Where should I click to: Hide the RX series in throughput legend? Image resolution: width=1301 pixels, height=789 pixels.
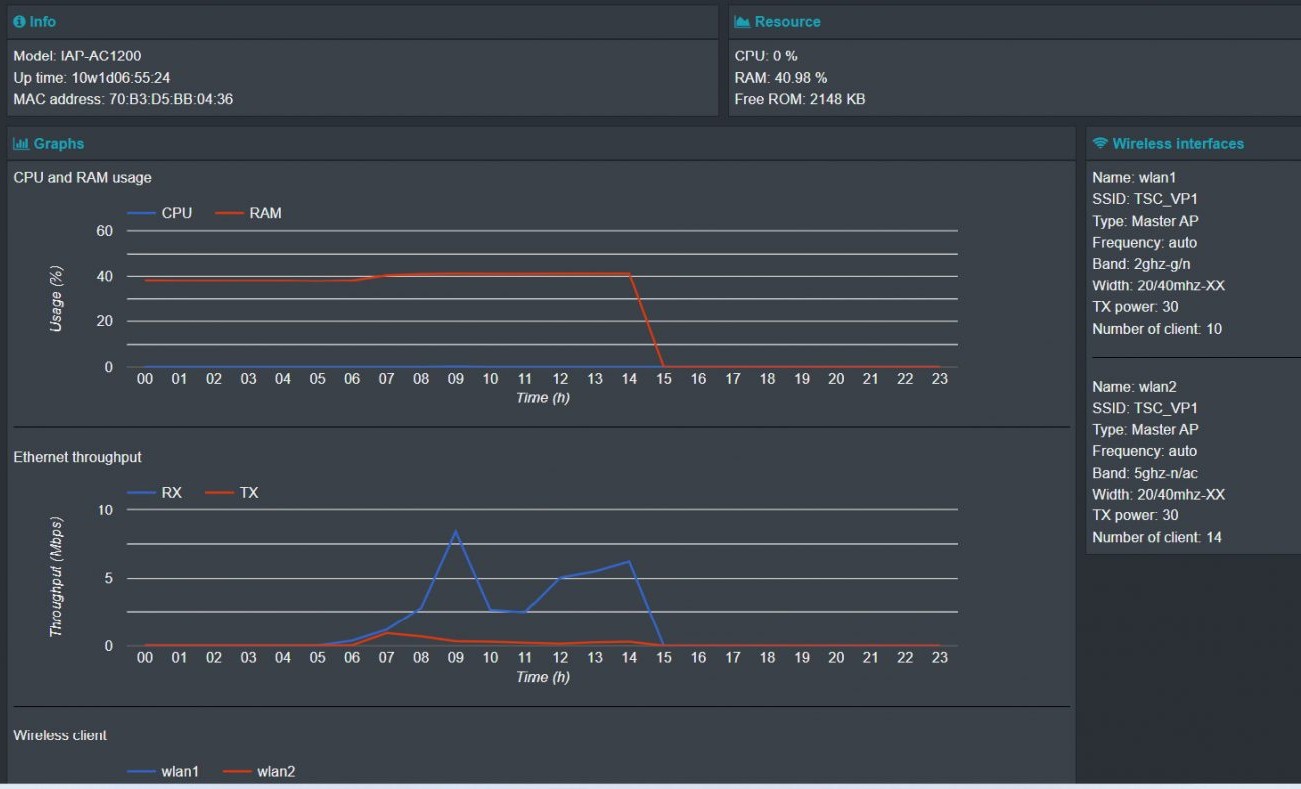[x=155, y=493]
